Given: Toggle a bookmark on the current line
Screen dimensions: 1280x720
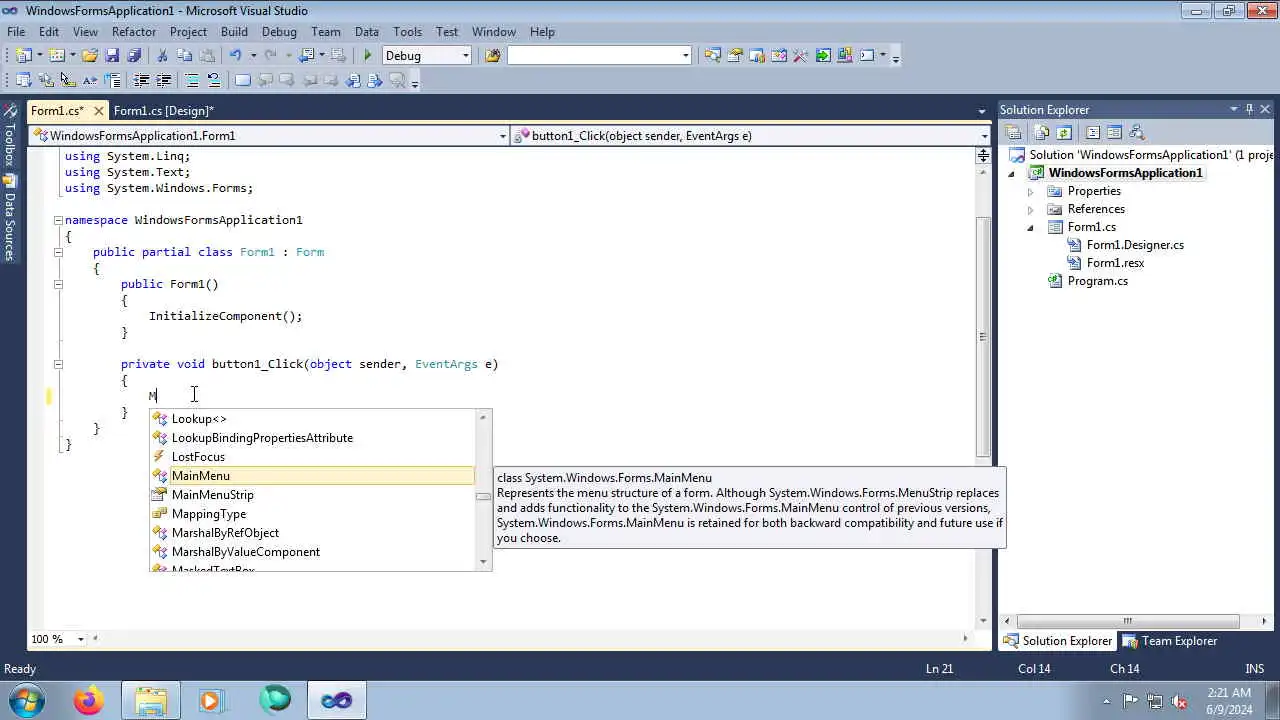Looking at the screenshot, I should [242, 80].
